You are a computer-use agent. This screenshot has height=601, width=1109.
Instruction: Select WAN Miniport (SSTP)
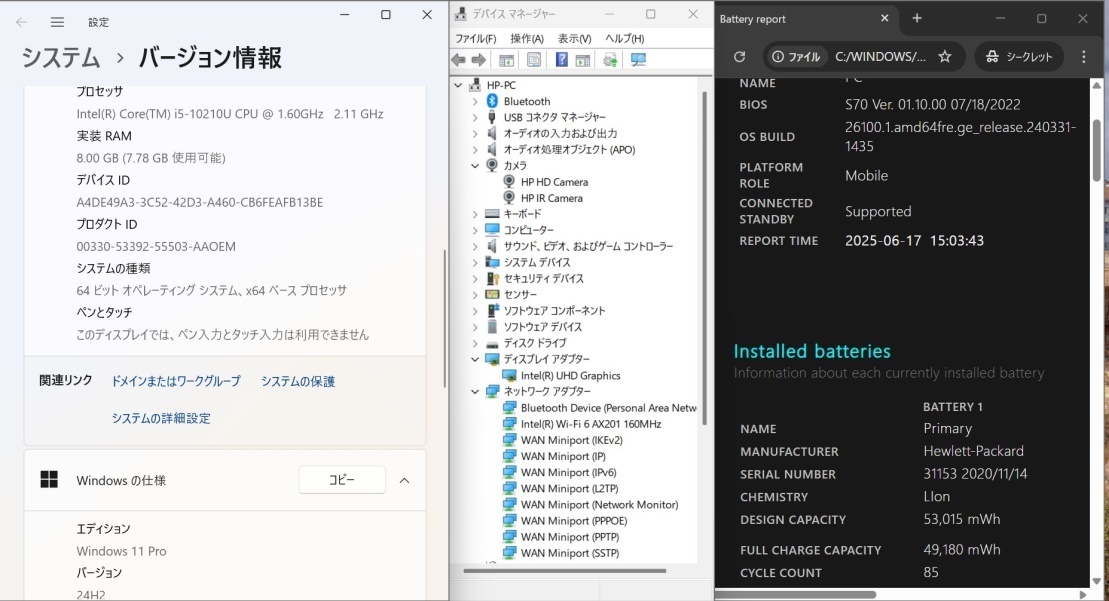pyautogui.click(x=570, y=553)
